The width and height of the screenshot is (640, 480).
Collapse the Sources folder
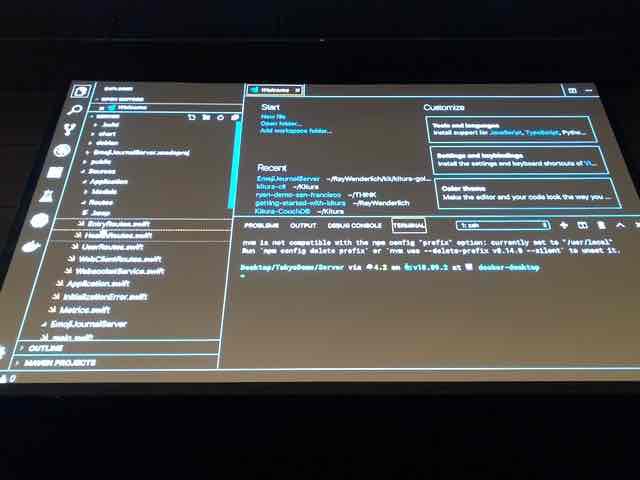pos(102,171)
